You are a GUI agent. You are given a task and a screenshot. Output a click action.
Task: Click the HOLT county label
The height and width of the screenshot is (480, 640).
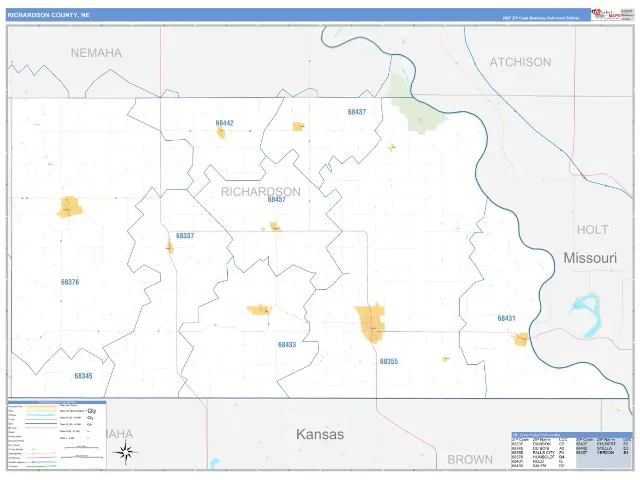click(592, 229)
